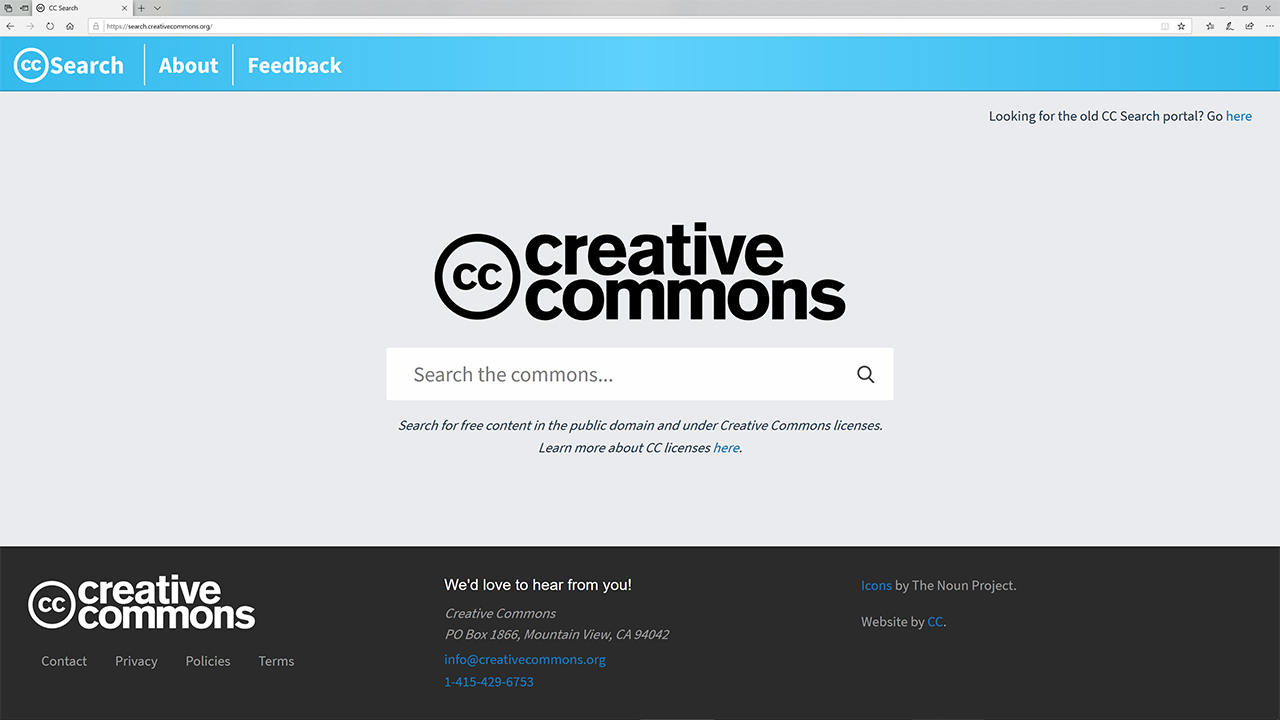Click the phone number 1-415-429-6753
Viewport: 1280px width, 720px height.
point(489,682)
